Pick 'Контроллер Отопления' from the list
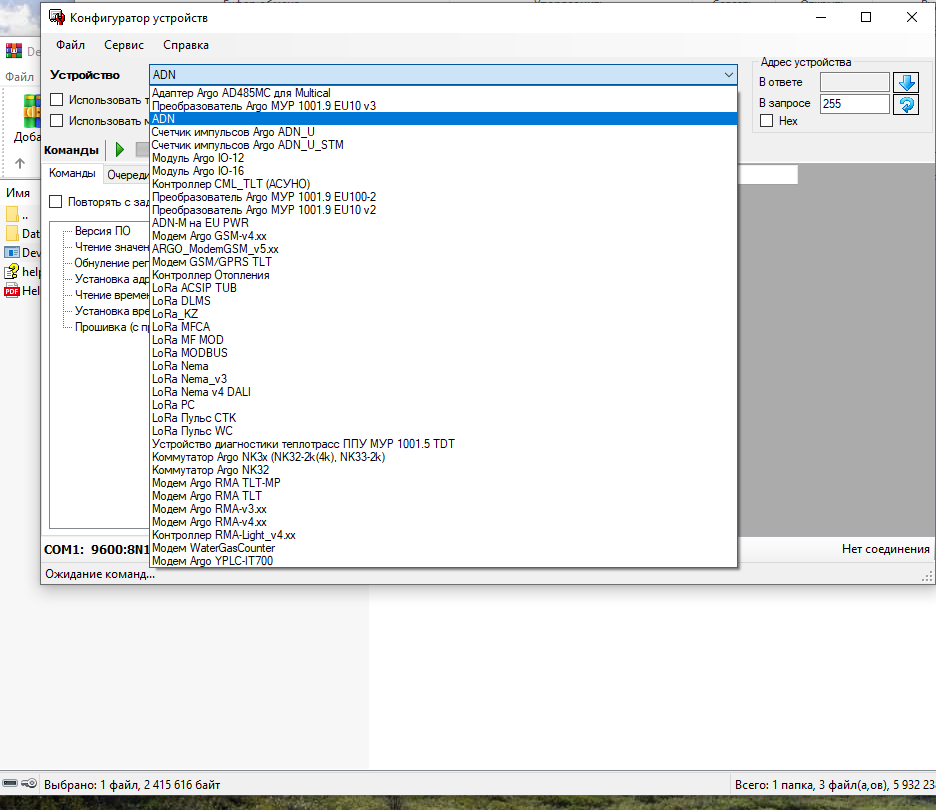Viewport: 936px width, 810px height. (x=210, y=275)
